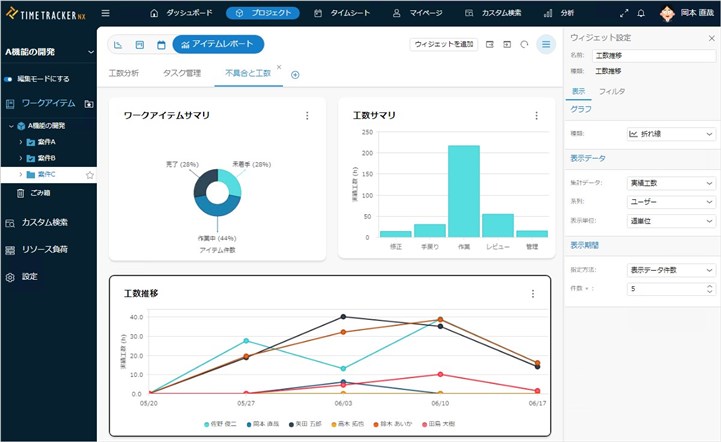Click the hamburger menu beside the TimeTracker logo

pyautogui.click(x=106, y=13)
